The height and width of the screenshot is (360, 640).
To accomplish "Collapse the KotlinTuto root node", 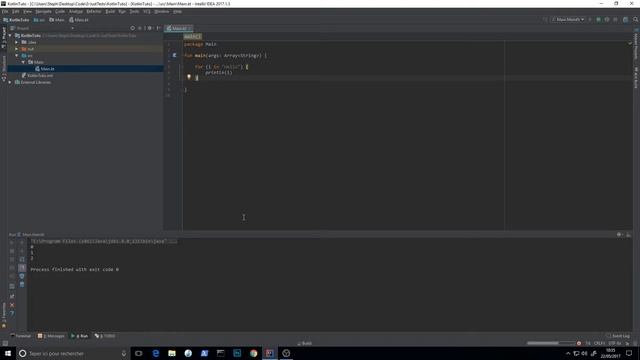I will click(10, 36).
